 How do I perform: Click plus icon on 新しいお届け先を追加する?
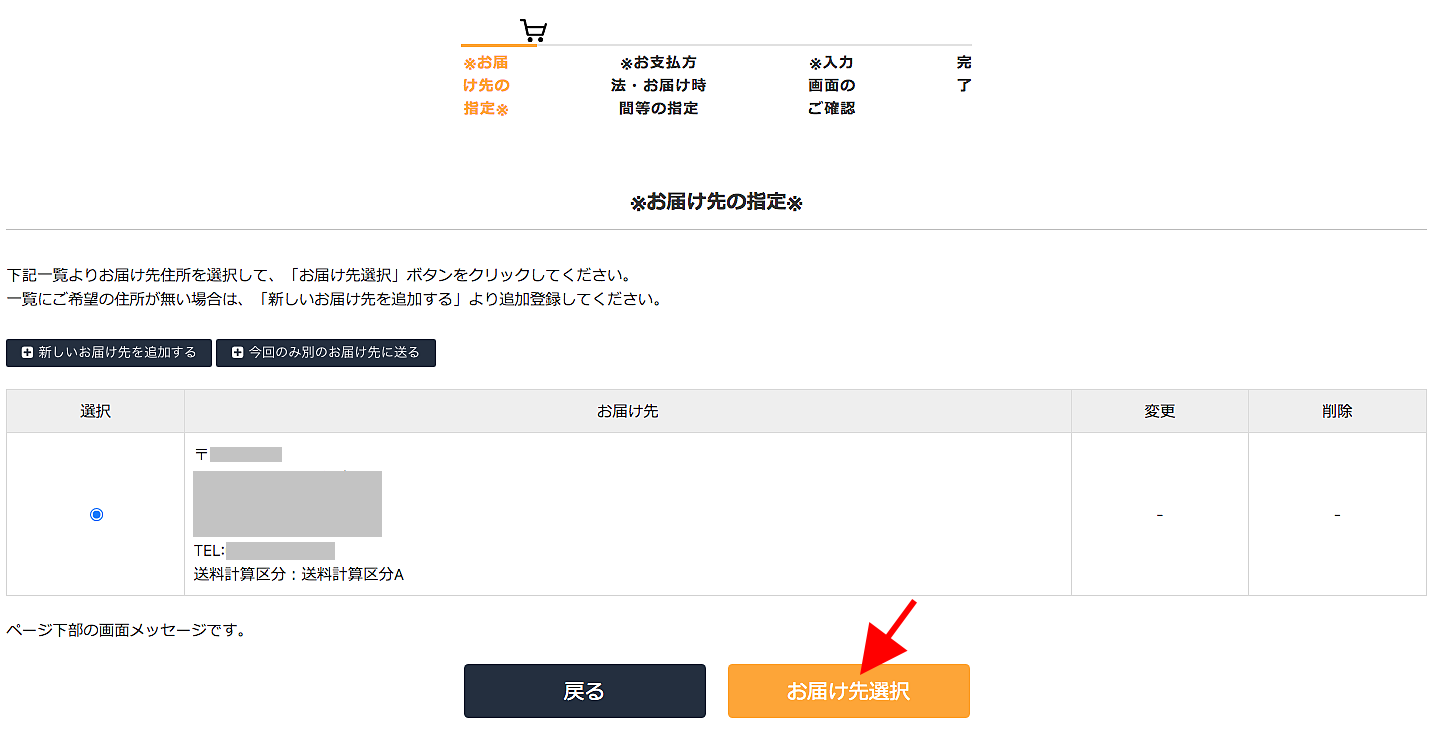point(27,353)
